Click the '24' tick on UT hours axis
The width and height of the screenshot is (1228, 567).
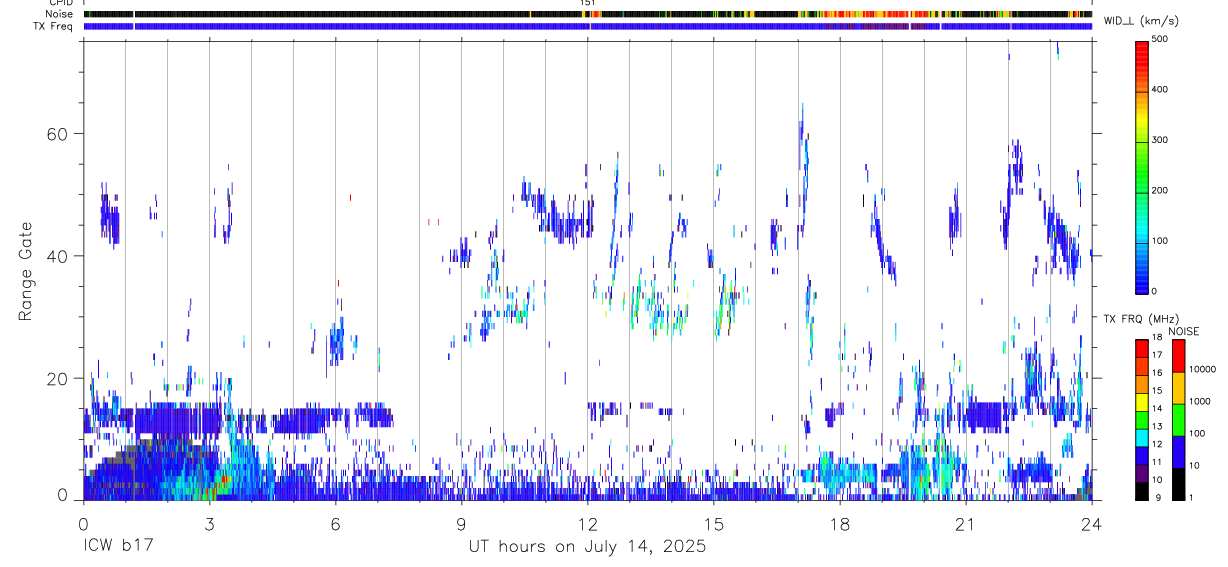point(1091,523)
